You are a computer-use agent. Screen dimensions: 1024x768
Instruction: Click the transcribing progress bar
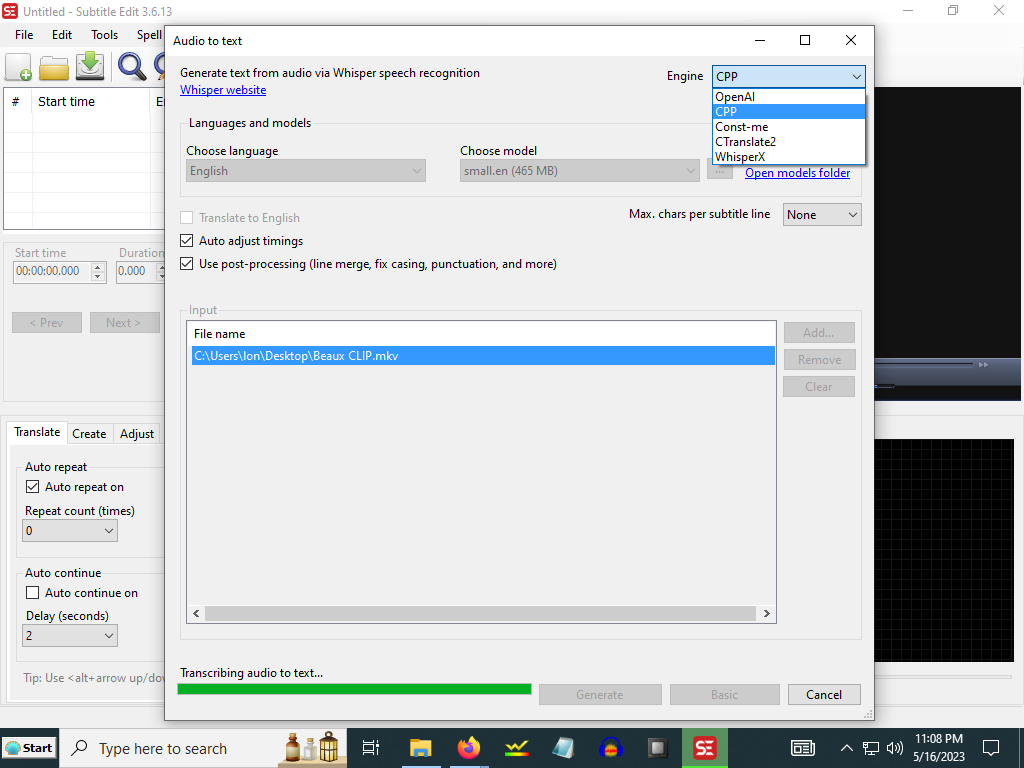coord(354,689)
